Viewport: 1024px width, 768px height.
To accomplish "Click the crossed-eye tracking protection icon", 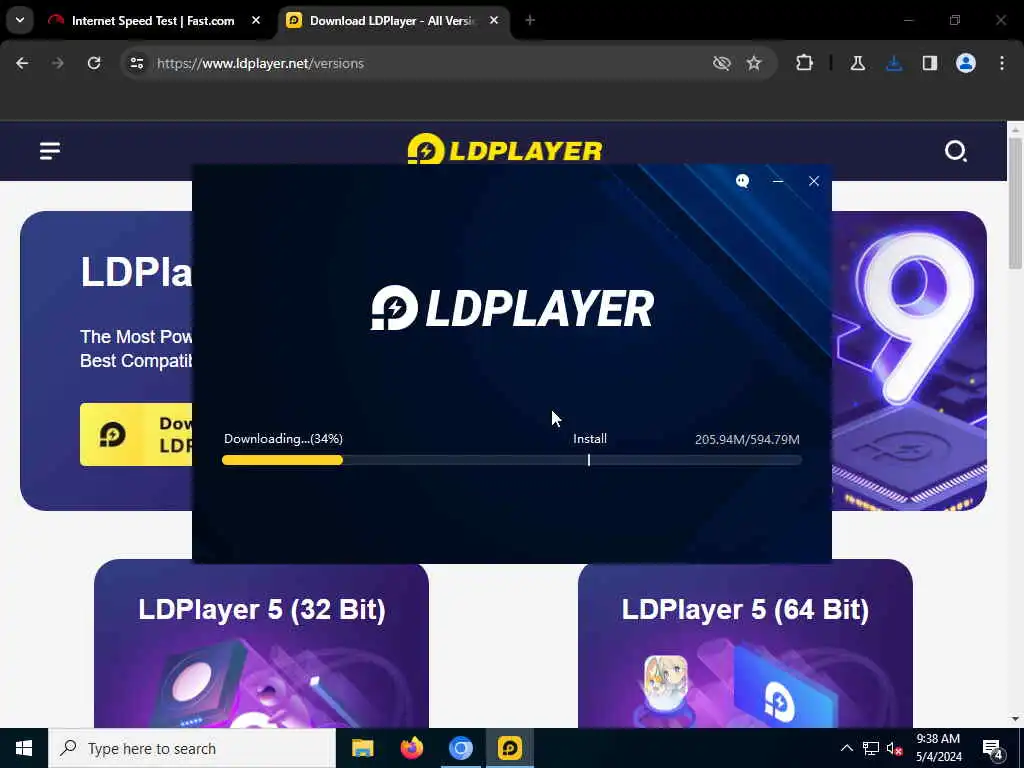I will pos(722,63).
